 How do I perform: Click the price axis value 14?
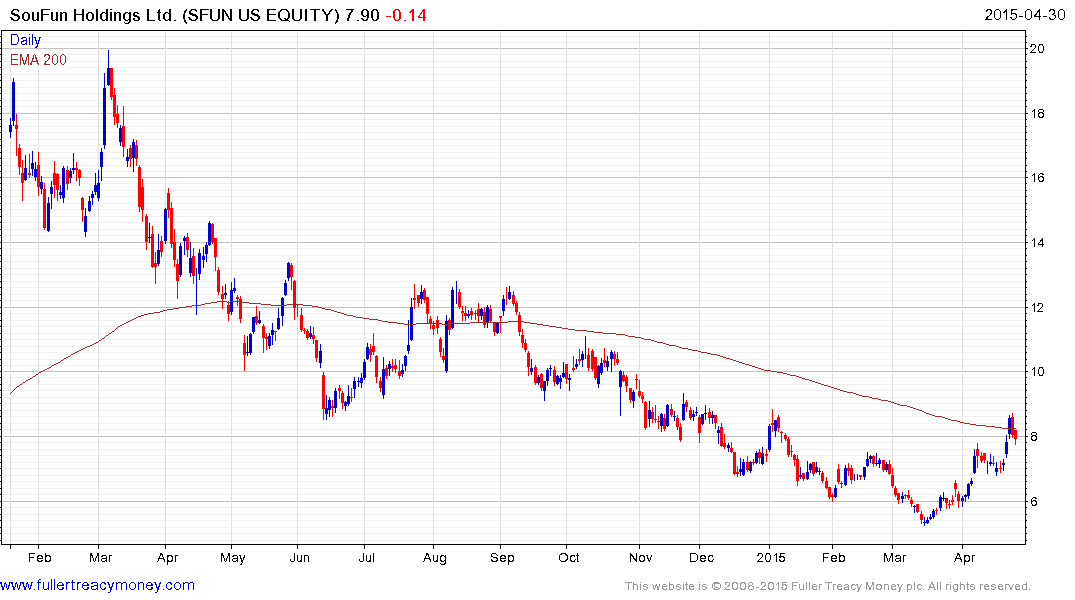point(1037,243)
